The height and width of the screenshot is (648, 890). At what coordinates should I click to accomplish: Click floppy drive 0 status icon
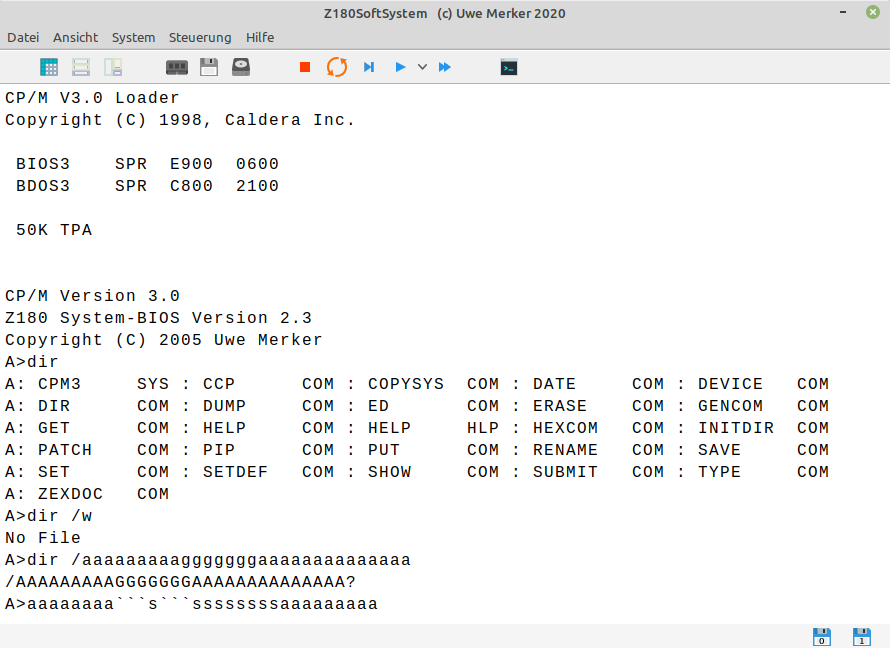(821, 637)
